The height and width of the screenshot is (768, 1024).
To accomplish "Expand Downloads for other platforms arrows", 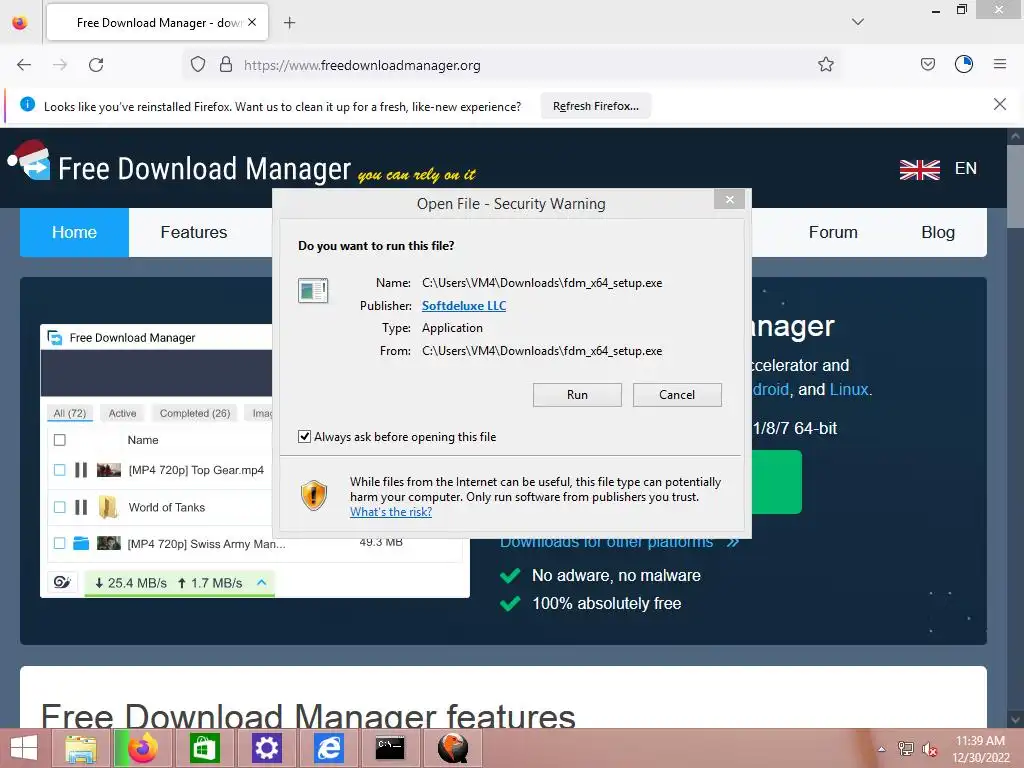I will [x=733, y=541].
